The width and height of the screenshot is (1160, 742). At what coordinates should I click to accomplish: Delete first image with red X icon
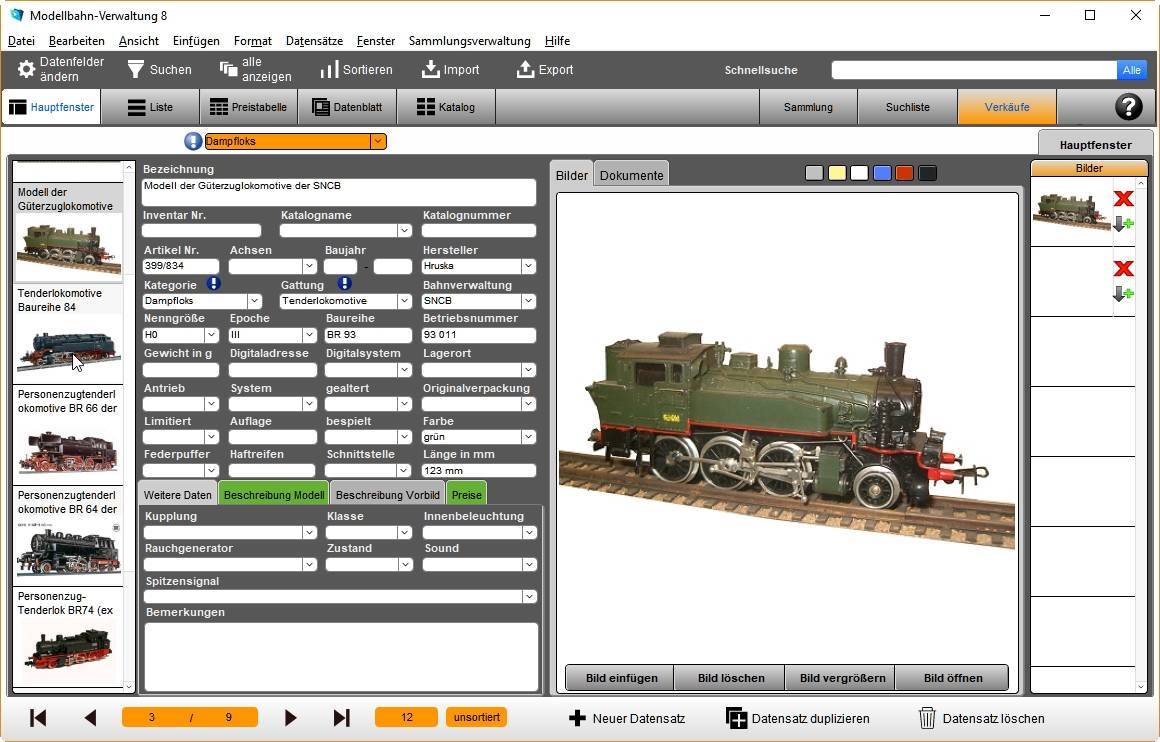[1123, 199]
